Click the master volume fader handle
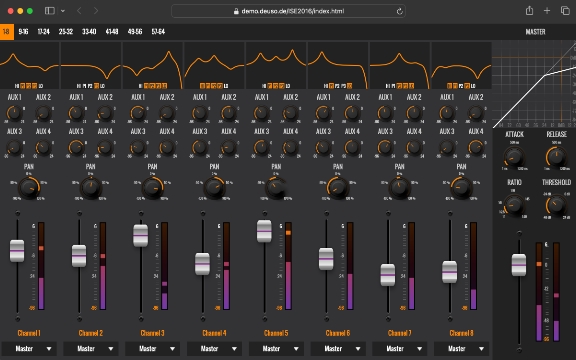The width and height of the screenshot is (576, 360). point(519,265)
